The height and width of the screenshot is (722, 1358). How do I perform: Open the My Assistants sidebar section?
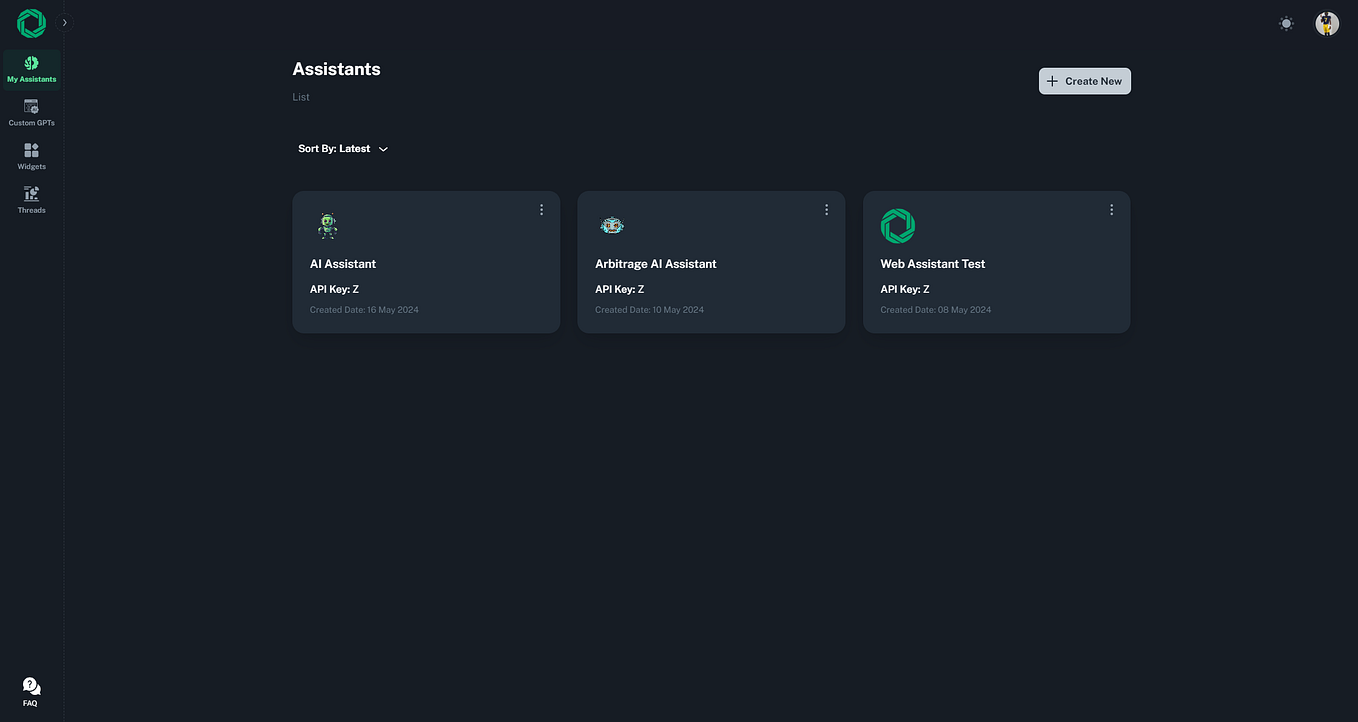point(31,66)
